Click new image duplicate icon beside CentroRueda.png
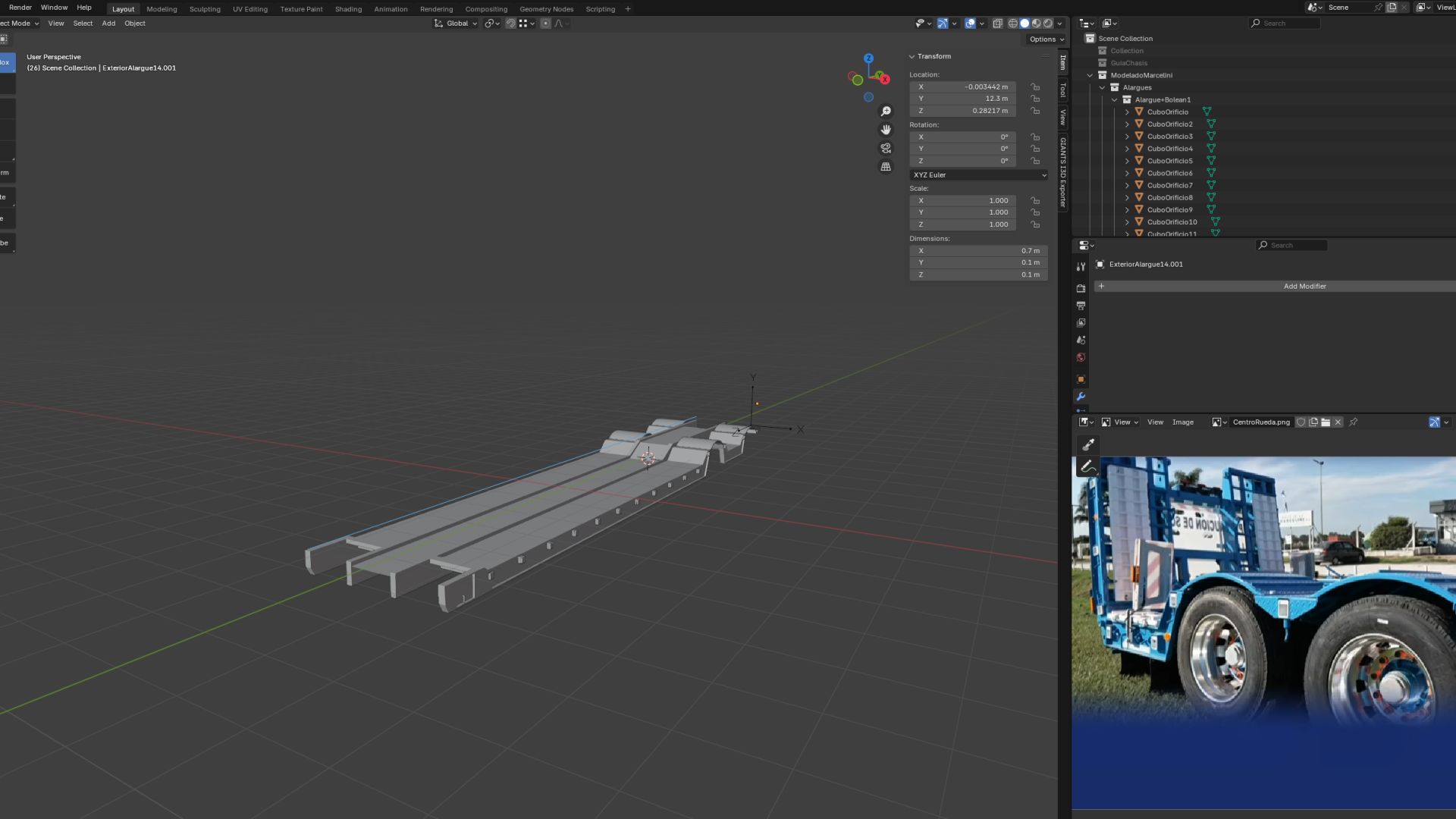1456x819 pixels. [x=1313, y=422]
